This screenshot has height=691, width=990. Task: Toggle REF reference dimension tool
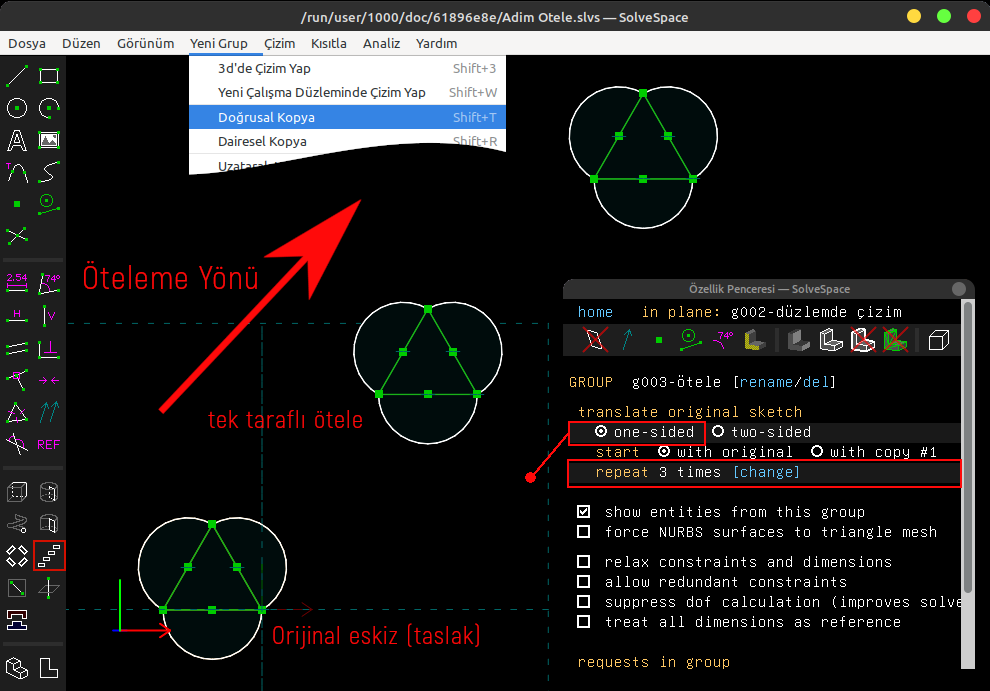[x=49, y=445]
